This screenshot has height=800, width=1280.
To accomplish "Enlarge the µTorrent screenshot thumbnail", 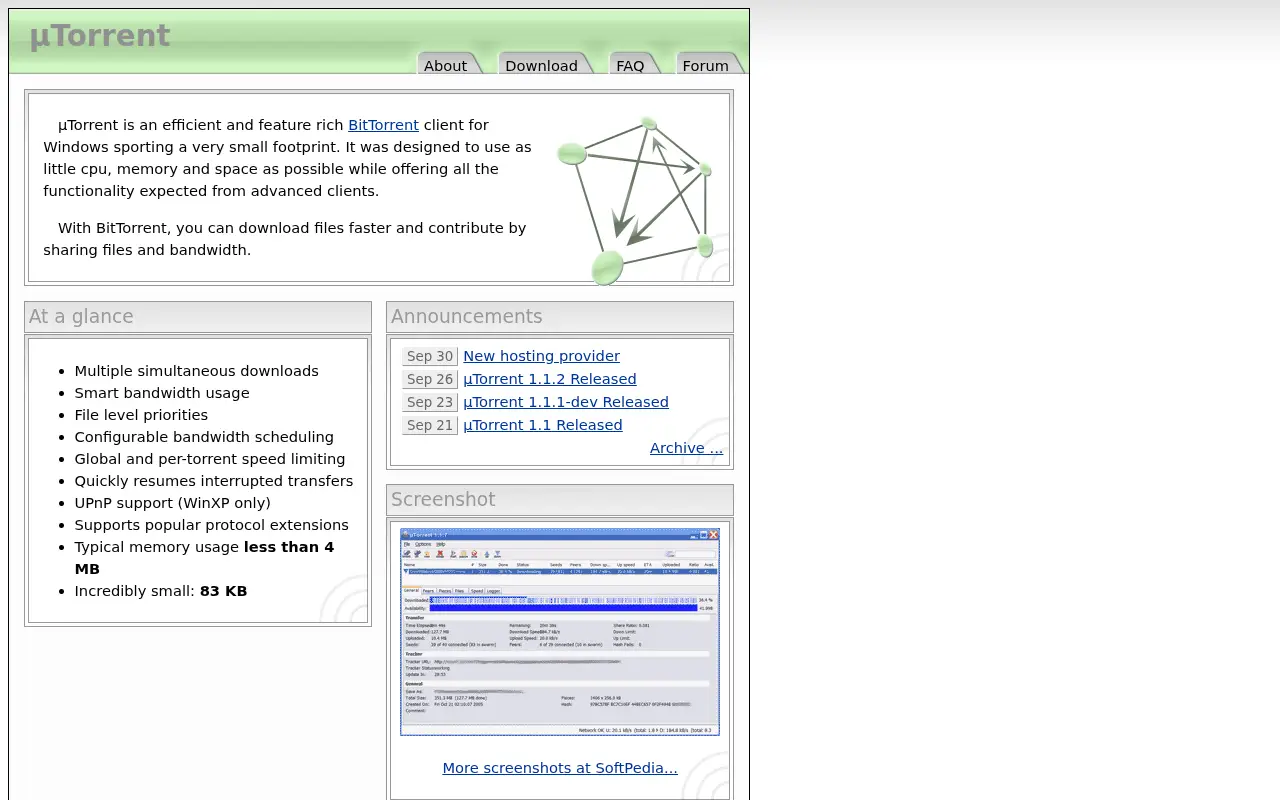I will coord(560,632).
